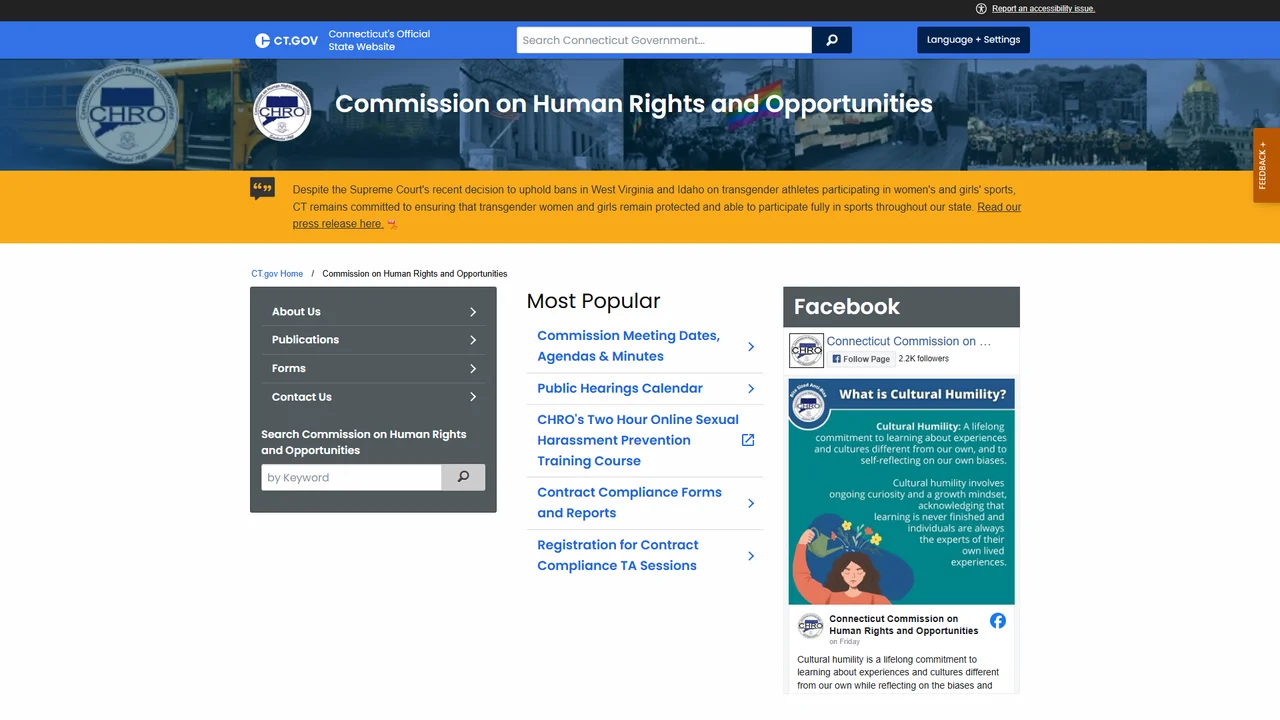1280x720 pixels.
Task: Open the Publications menu item
Action: tap(373, 340)
